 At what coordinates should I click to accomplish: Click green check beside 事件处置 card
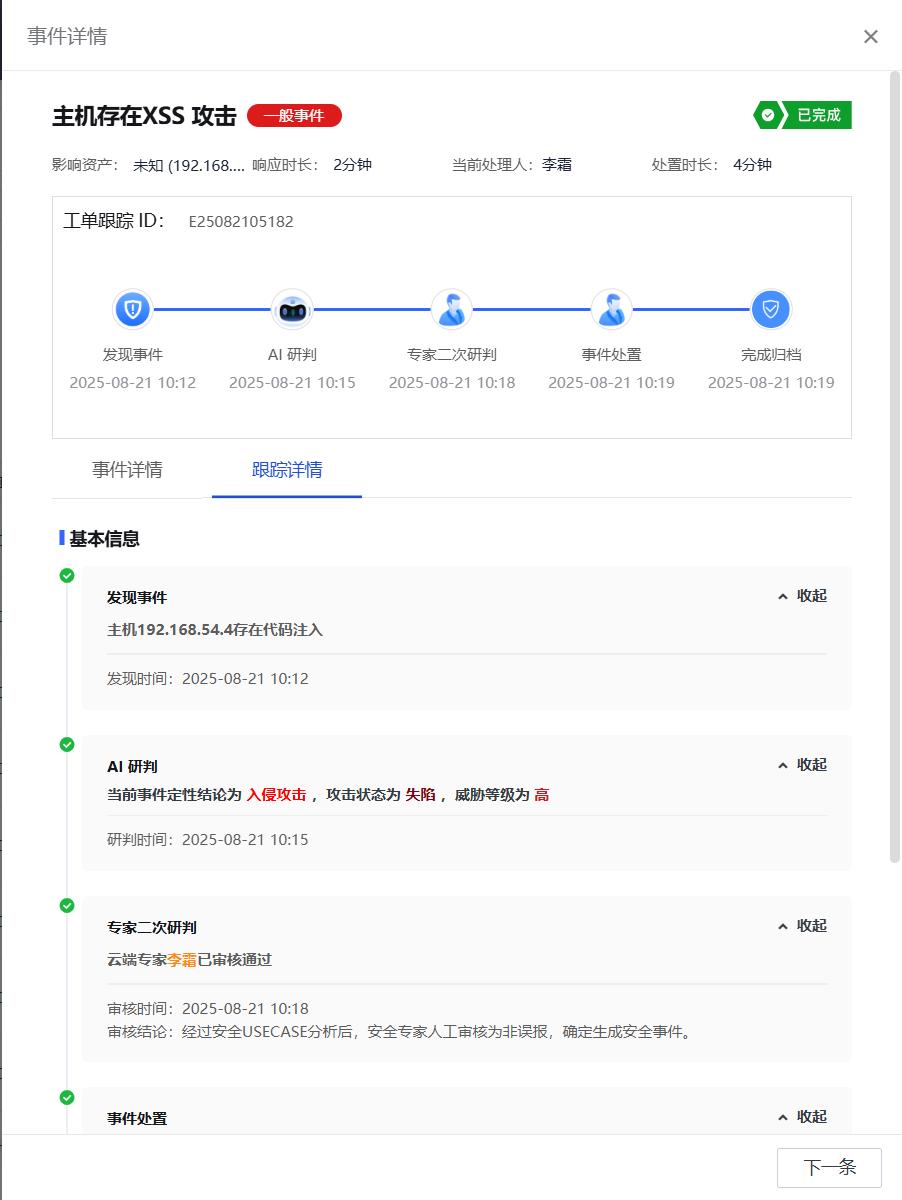pos(67,1097)
